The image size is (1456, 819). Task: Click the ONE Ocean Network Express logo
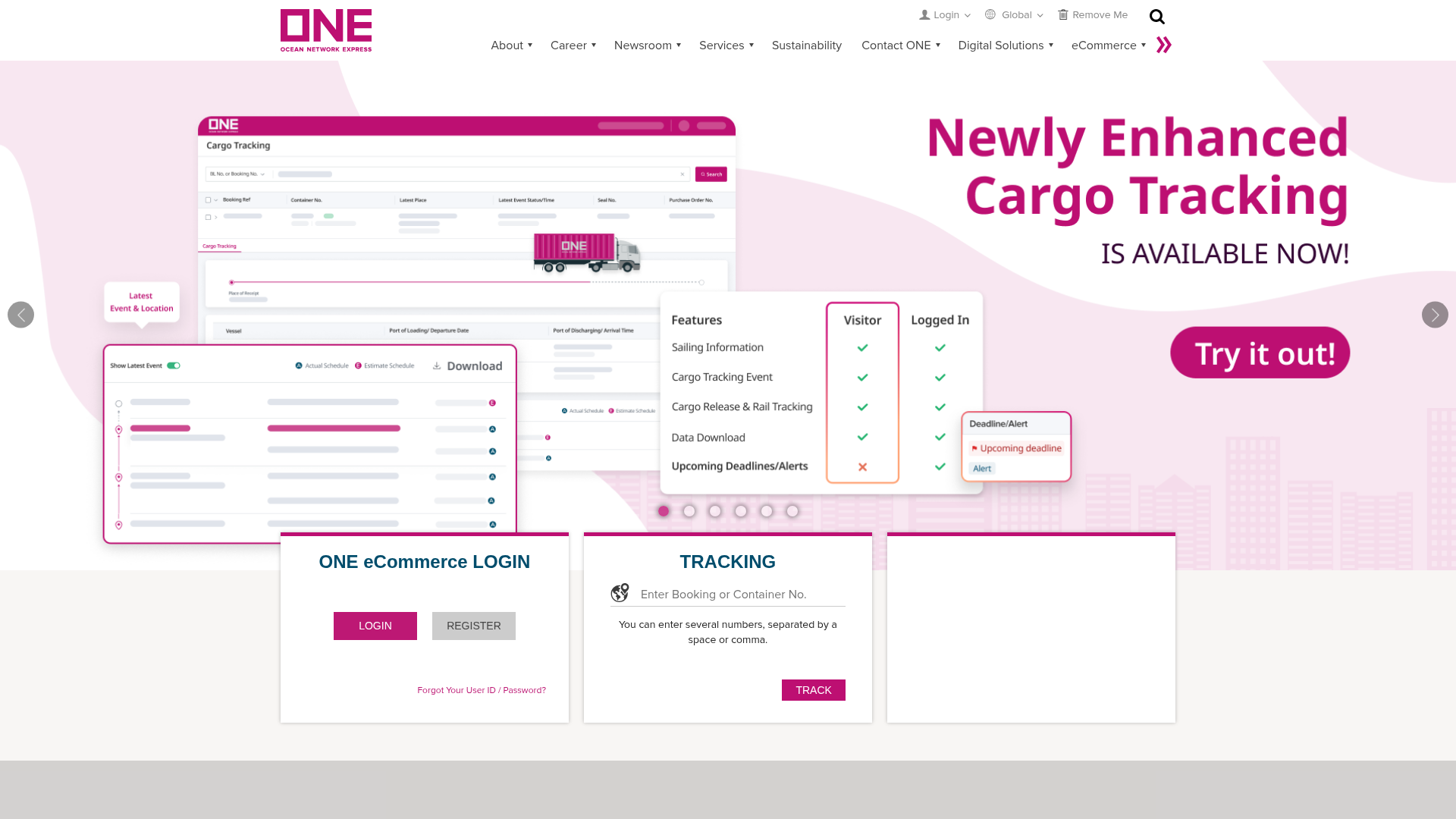(325, 30)
